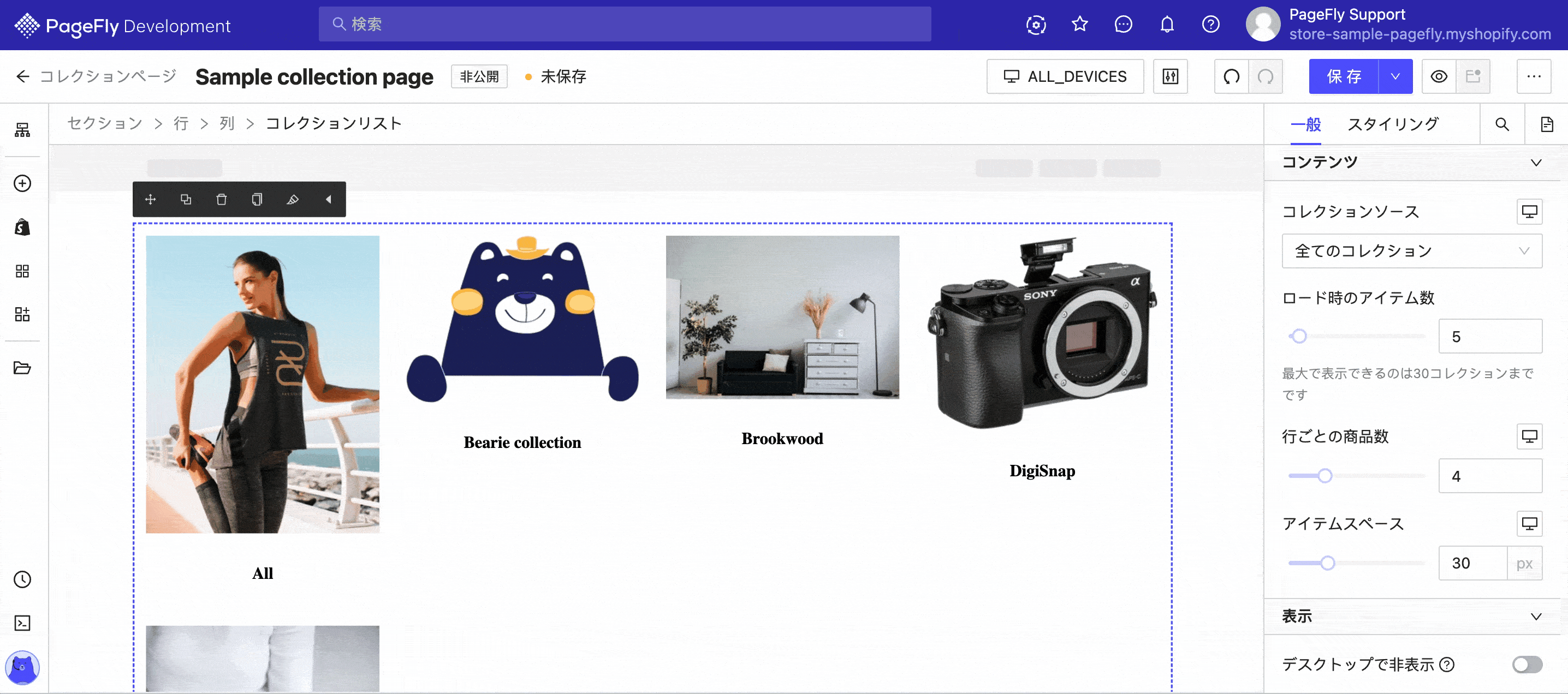Select コレクションリスト in the breadcrumb
Screen dimensions: 1568x694
[334, 123]
